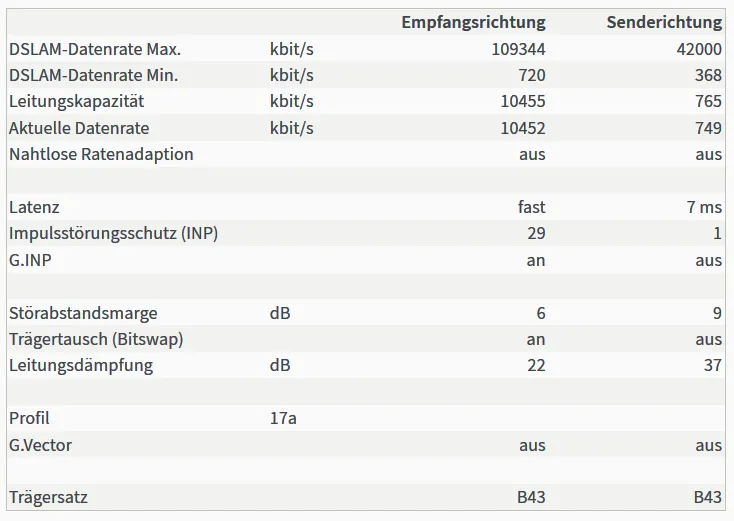Click the Trägertausch (Bitswap) label
The width and height of the screenshot is (734, 521).
pyautogui.click(x=96, y=339)
